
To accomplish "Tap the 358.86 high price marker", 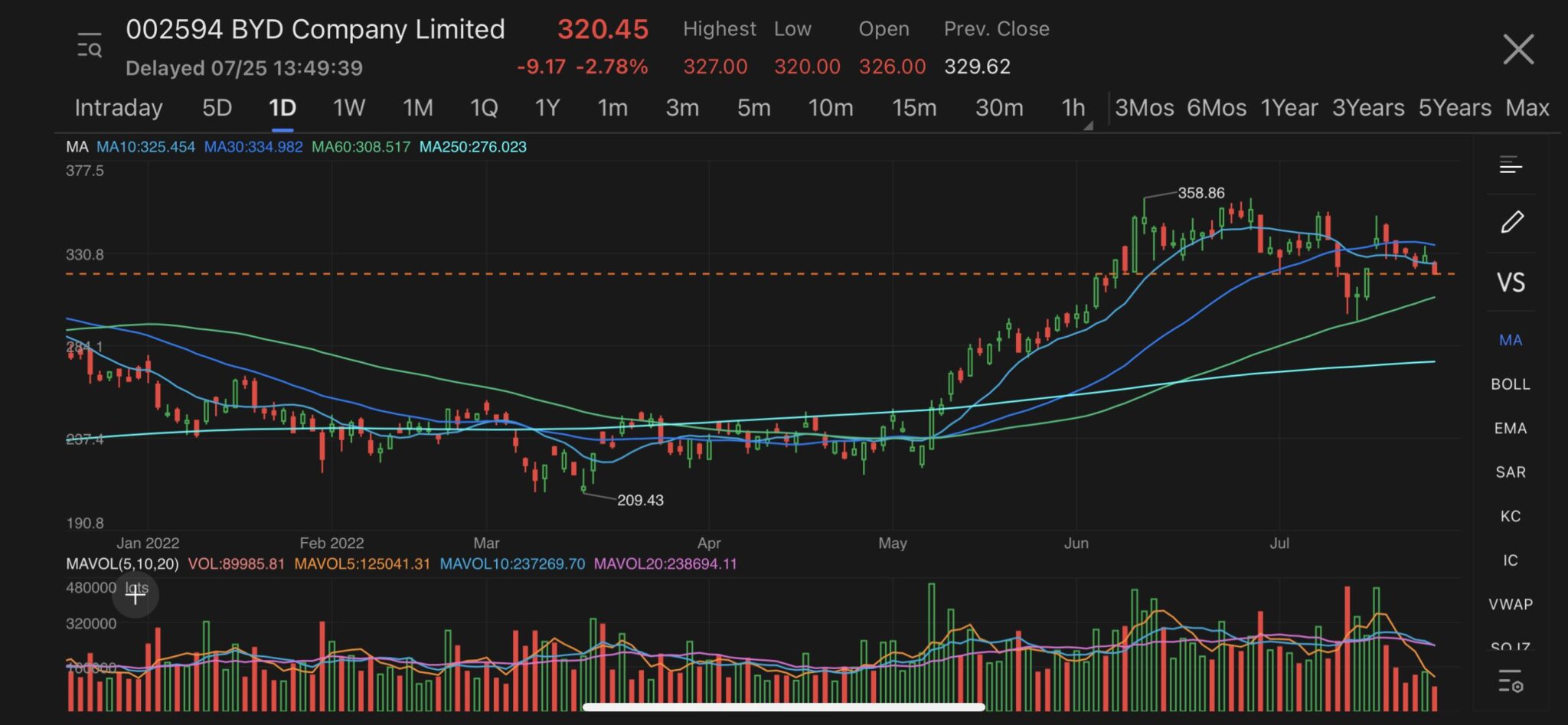I will 1201,193.
